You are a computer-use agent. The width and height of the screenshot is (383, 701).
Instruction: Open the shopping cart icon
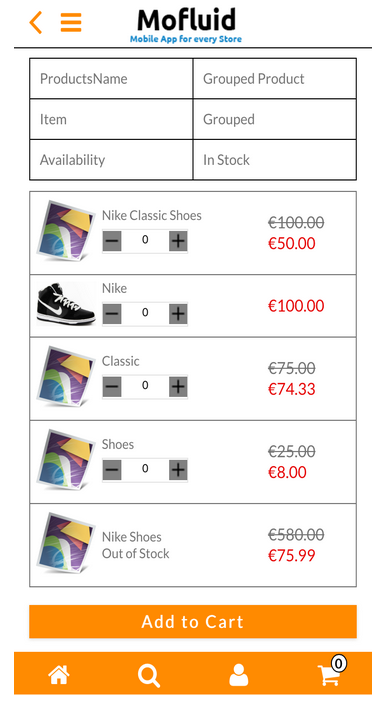331,674
